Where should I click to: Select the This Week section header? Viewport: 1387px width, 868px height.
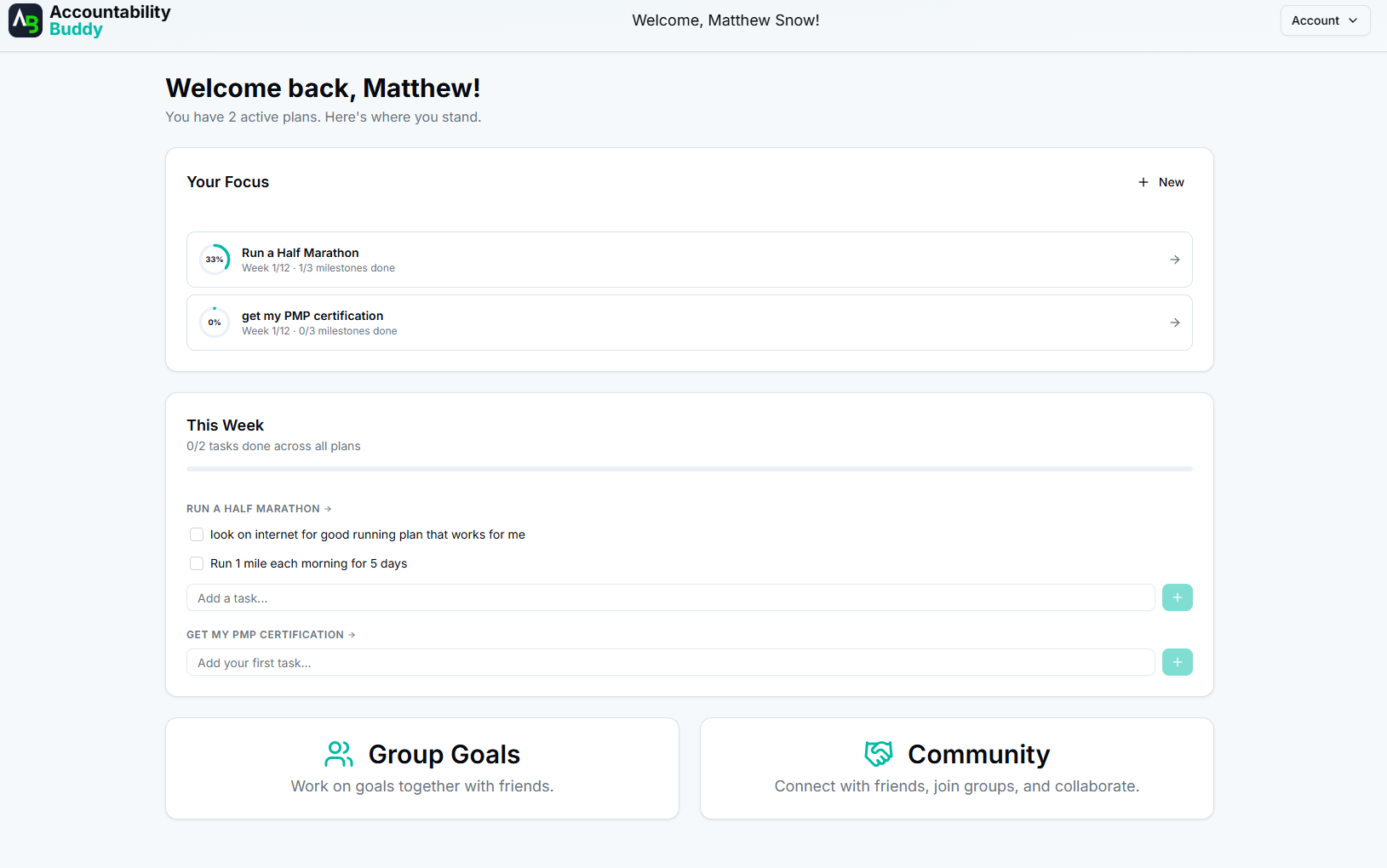225,425
